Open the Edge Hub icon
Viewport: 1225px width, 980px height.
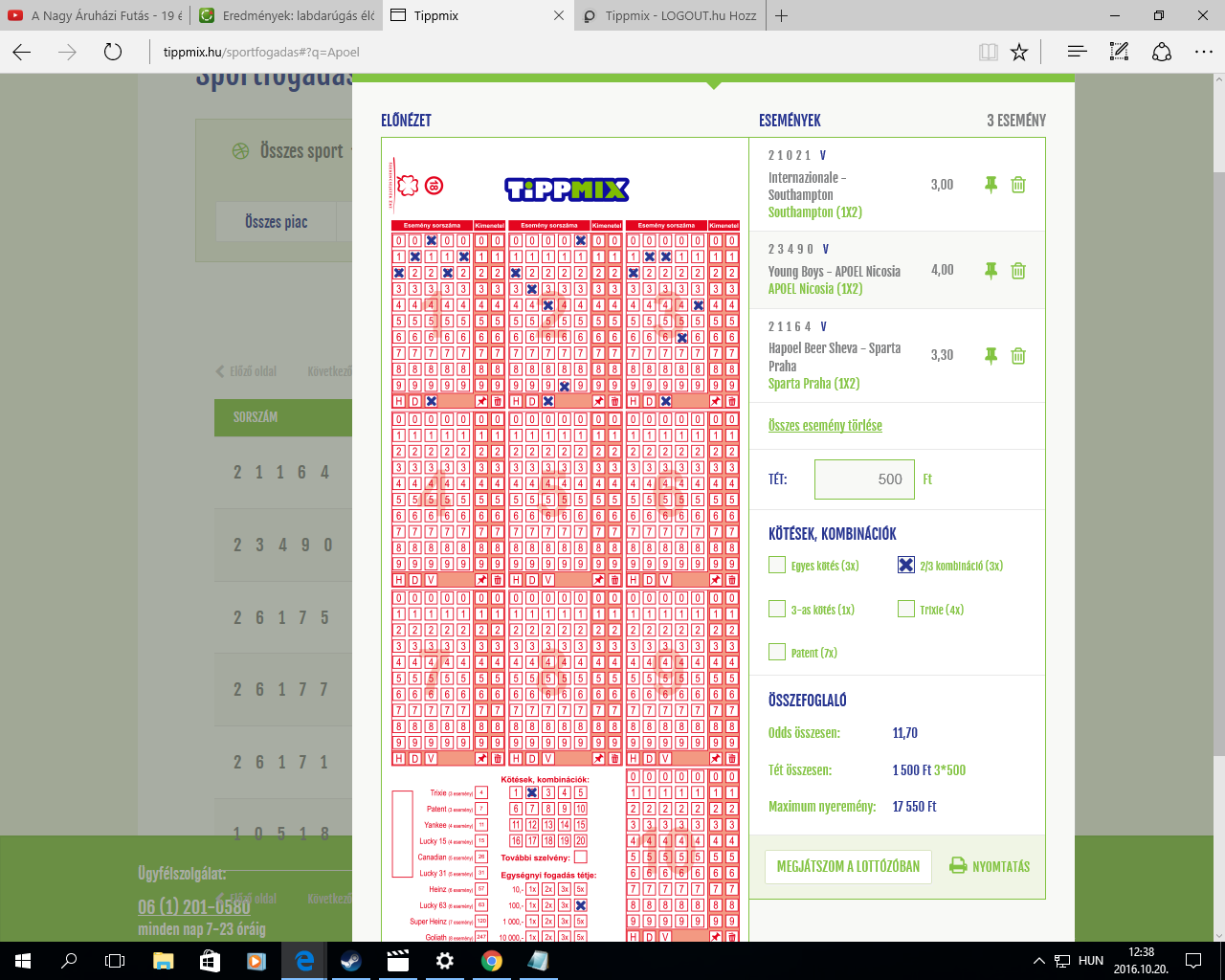click(1077, 52)
